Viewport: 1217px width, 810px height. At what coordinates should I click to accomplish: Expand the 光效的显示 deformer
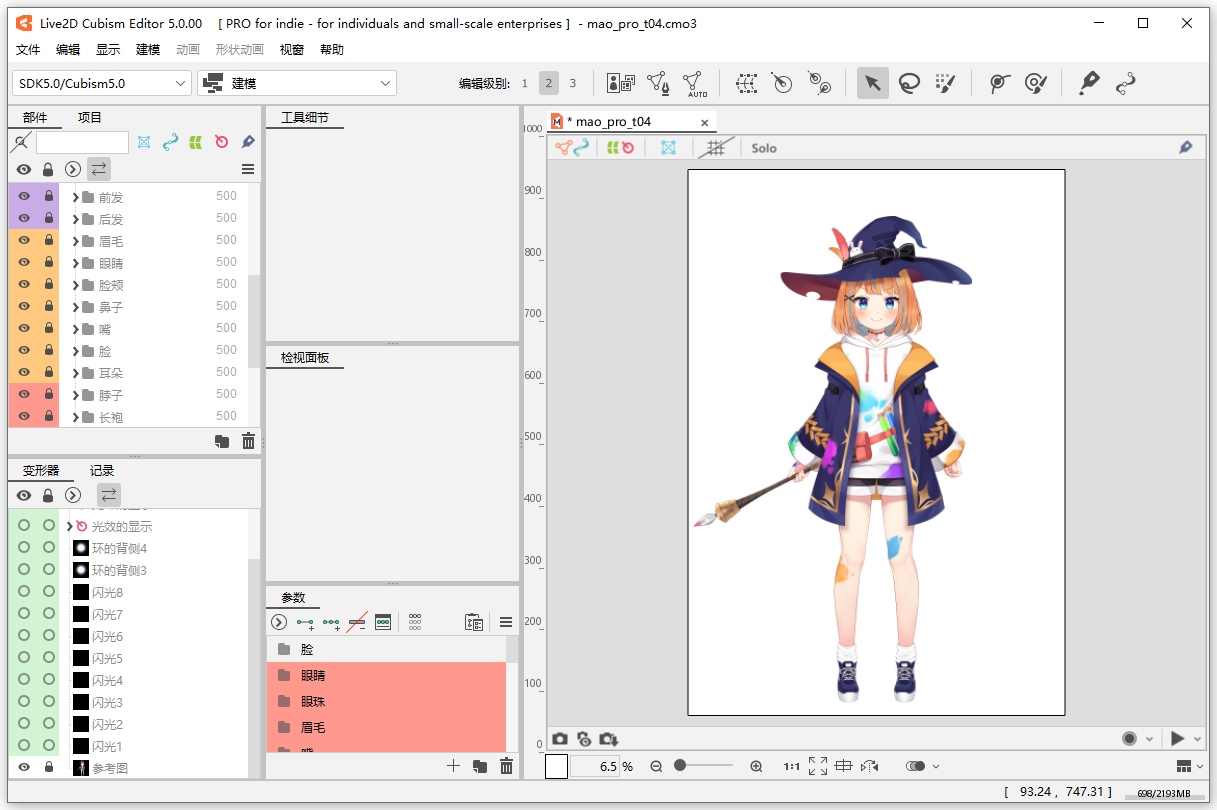69,526
